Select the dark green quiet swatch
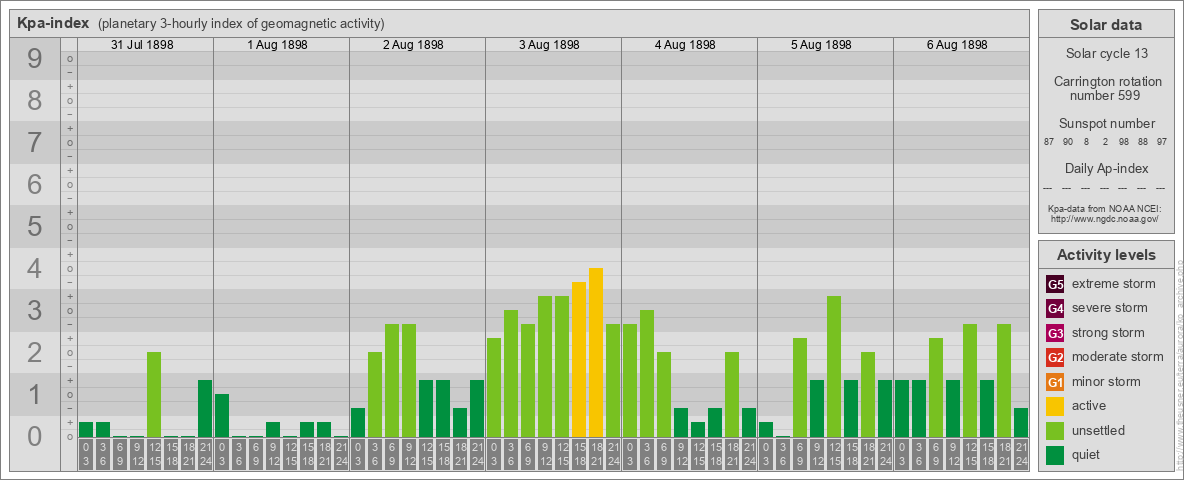This screenshot has height=480, width=1184. point(1056,455)
